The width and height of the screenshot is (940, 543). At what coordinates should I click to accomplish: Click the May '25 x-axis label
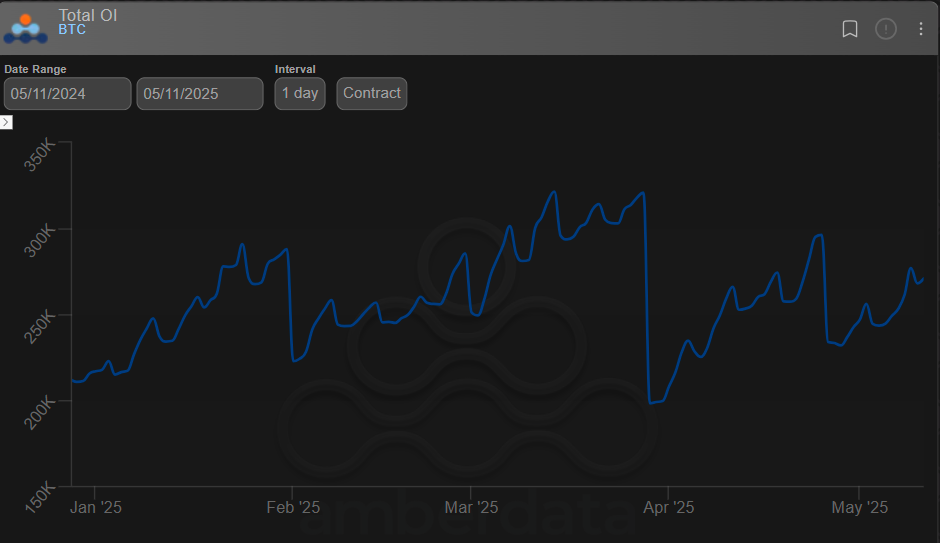pos(860,508)
